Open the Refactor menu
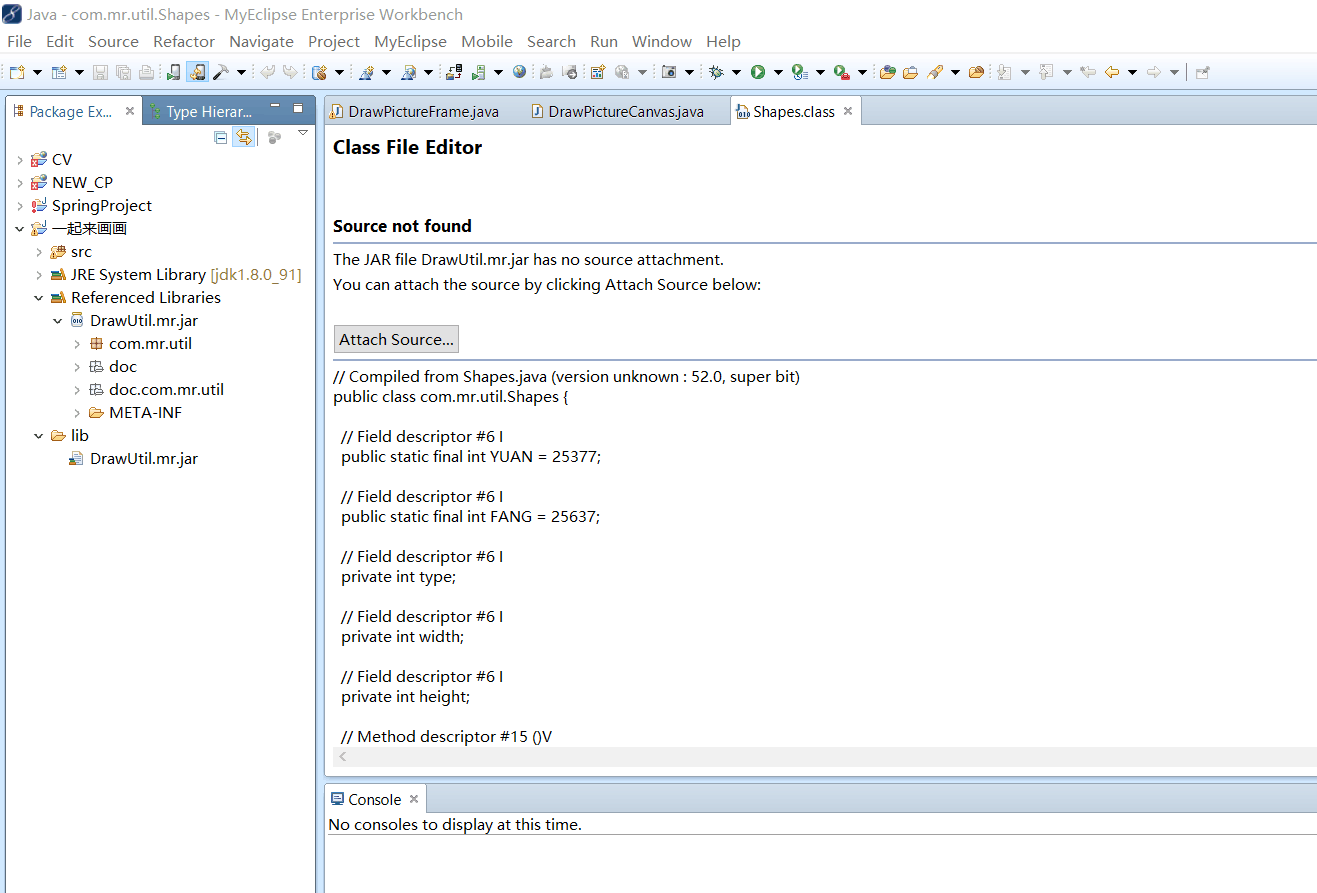 184,41
